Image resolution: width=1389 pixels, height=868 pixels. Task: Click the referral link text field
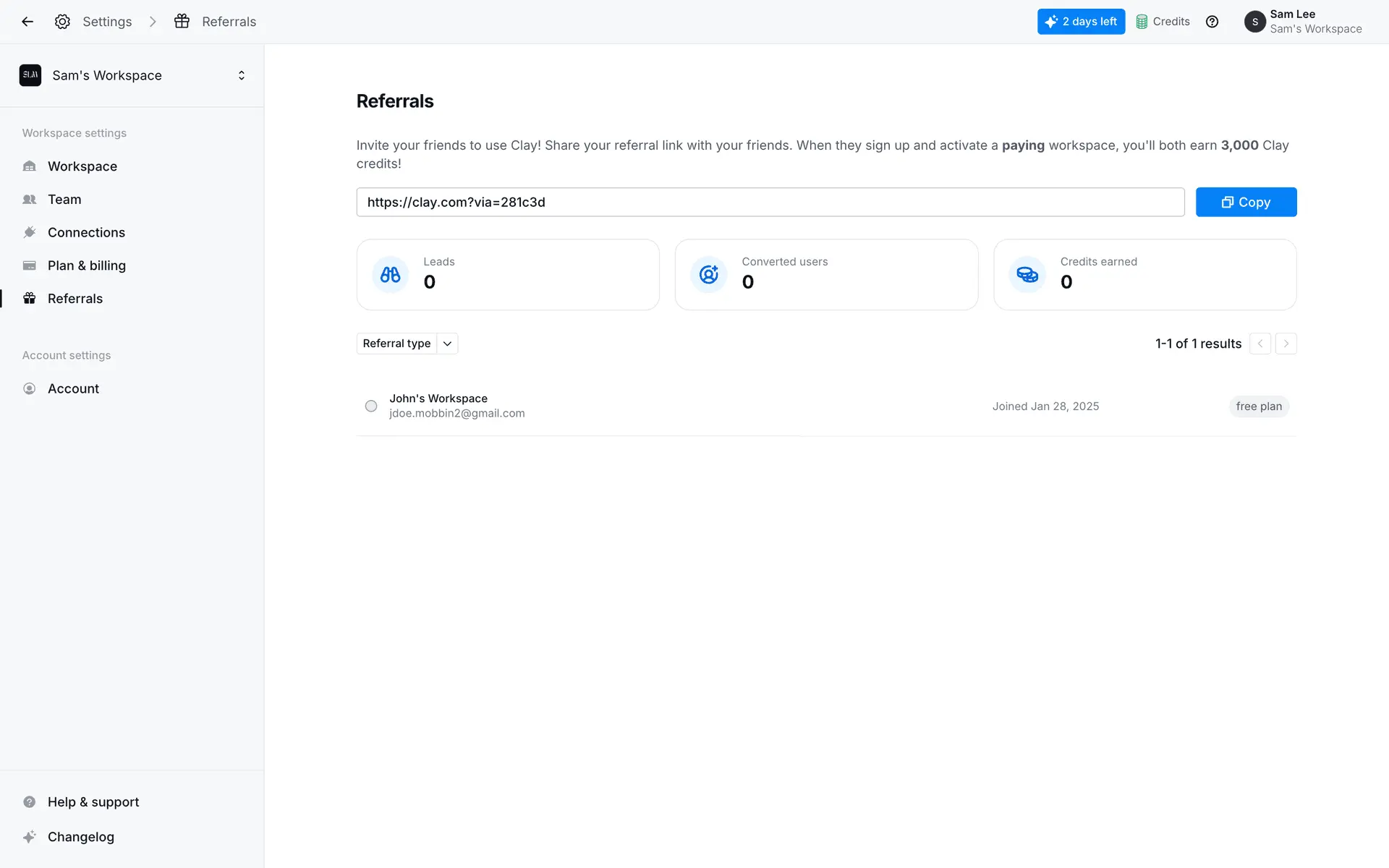tap(770, 203)
